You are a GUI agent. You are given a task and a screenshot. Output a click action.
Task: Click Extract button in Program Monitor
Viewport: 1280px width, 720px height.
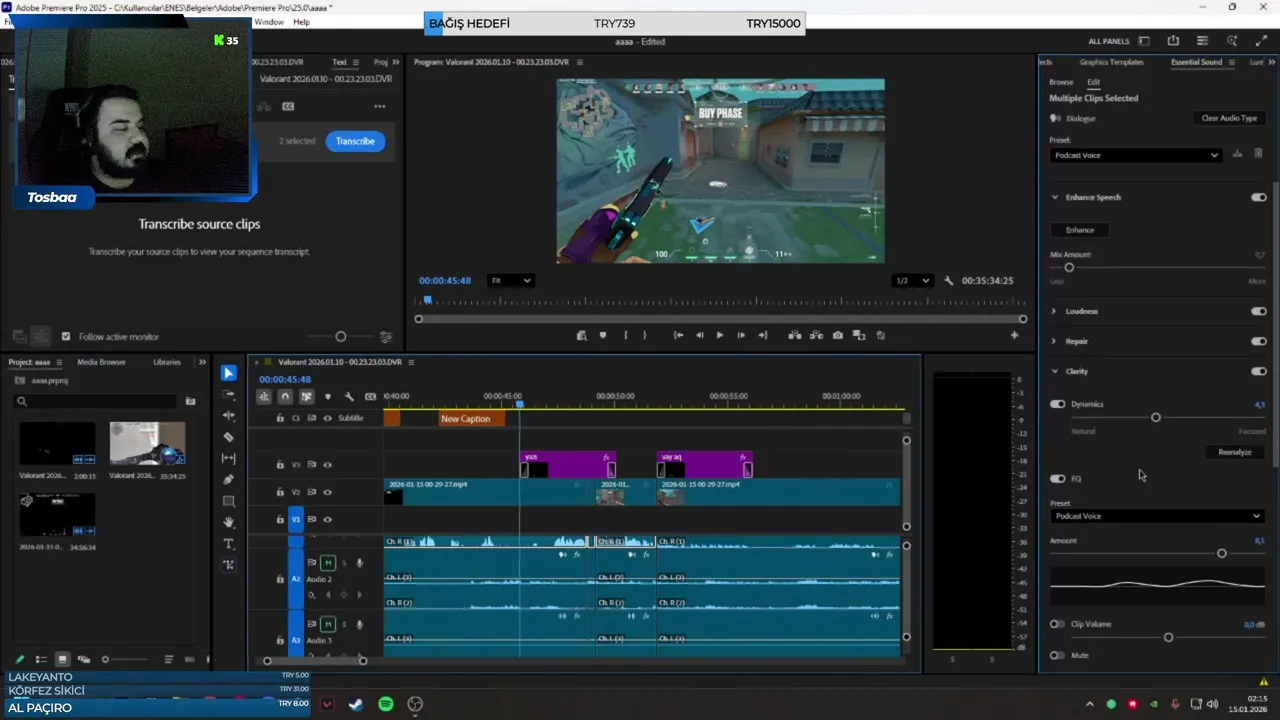coord(816,335)
